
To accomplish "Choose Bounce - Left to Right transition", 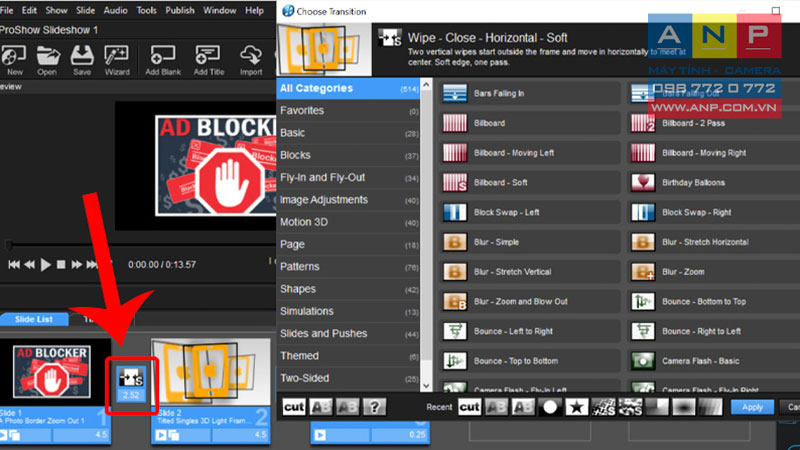I will [530, 331].
